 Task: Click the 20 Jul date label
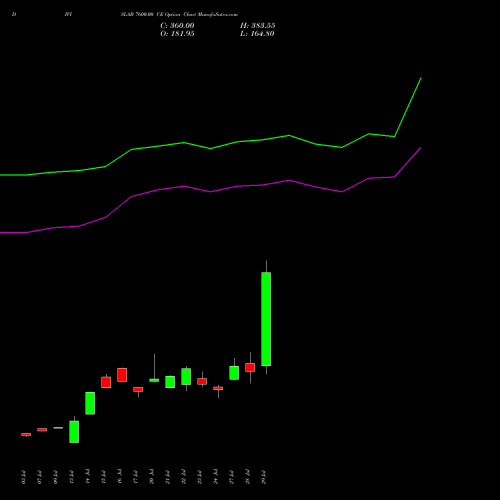152,477
